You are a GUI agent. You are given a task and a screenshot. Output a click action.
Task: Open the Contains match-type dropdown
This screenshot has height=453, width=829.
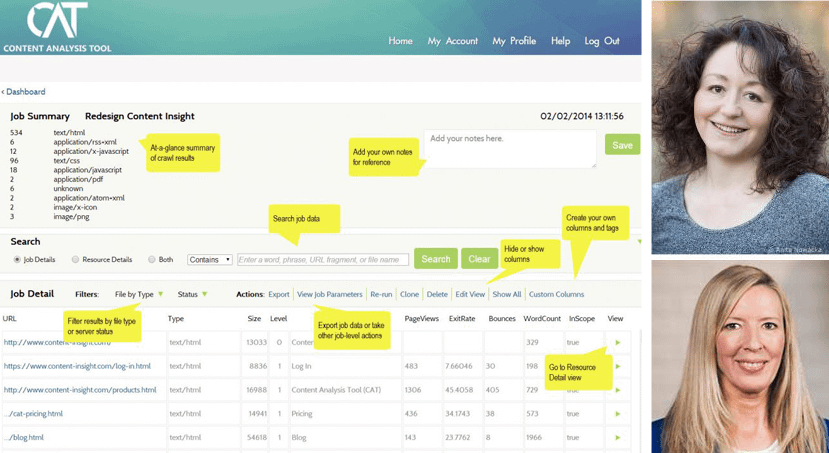pos(209,260)
